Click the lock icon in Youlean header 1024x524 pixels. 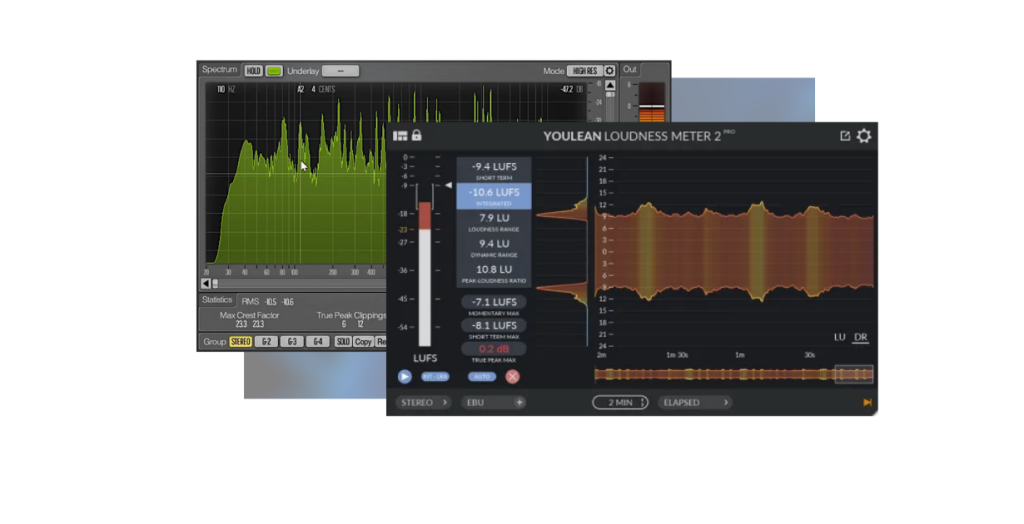point(417,135)
